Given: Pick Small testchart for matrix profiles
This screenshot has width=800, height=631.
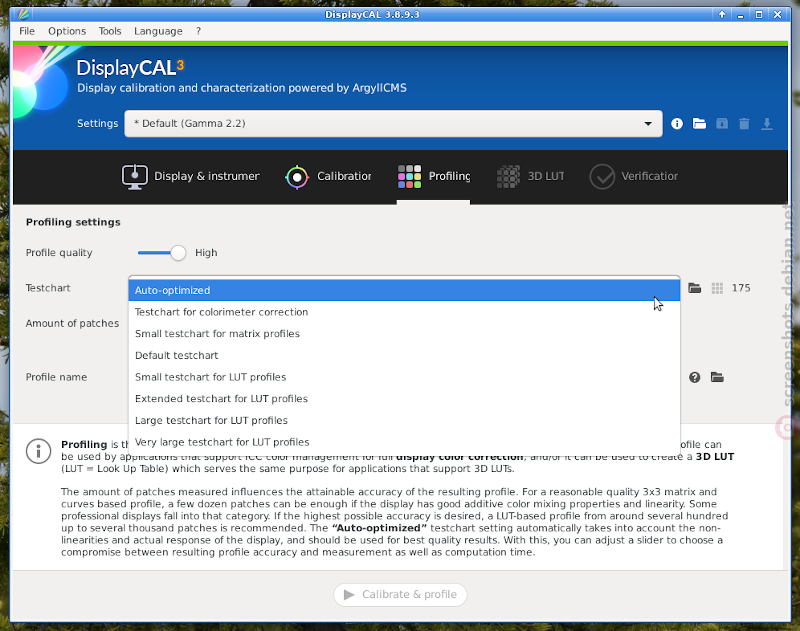Looking at the screenshot, I should coord(404,334).
